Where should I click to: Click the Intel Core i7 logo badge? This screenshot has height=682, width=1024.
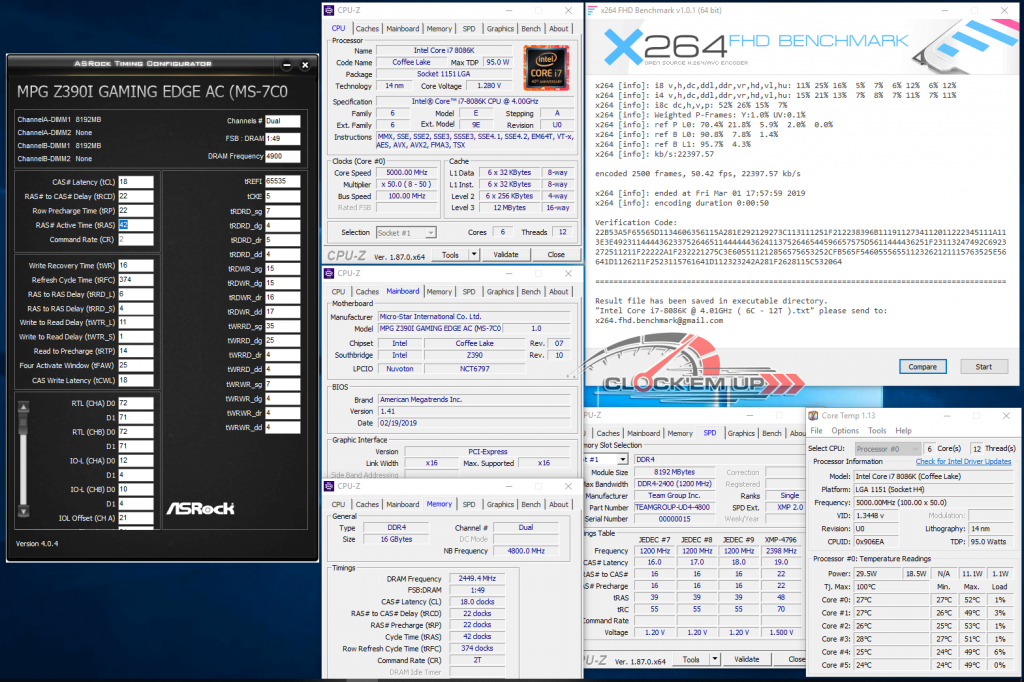click(546, 68)
